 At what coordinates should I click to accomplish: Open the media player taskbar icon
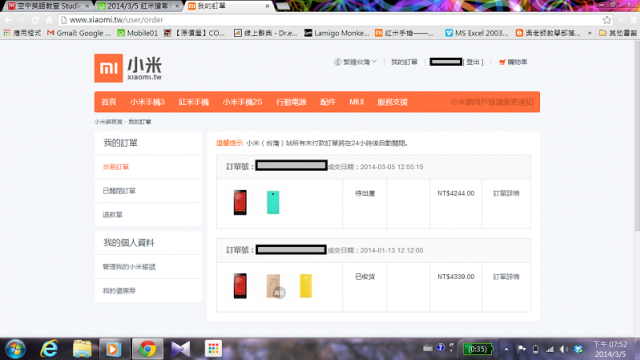pyautogui.click(x=114, y=349)
